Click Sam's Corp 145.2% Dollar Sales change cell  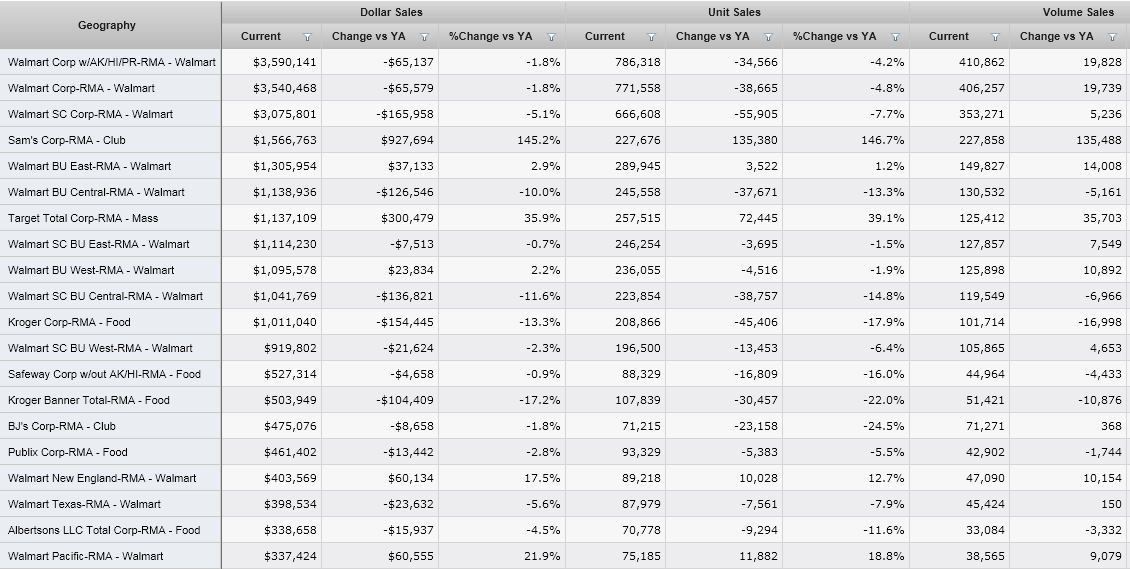click(540, 140)
